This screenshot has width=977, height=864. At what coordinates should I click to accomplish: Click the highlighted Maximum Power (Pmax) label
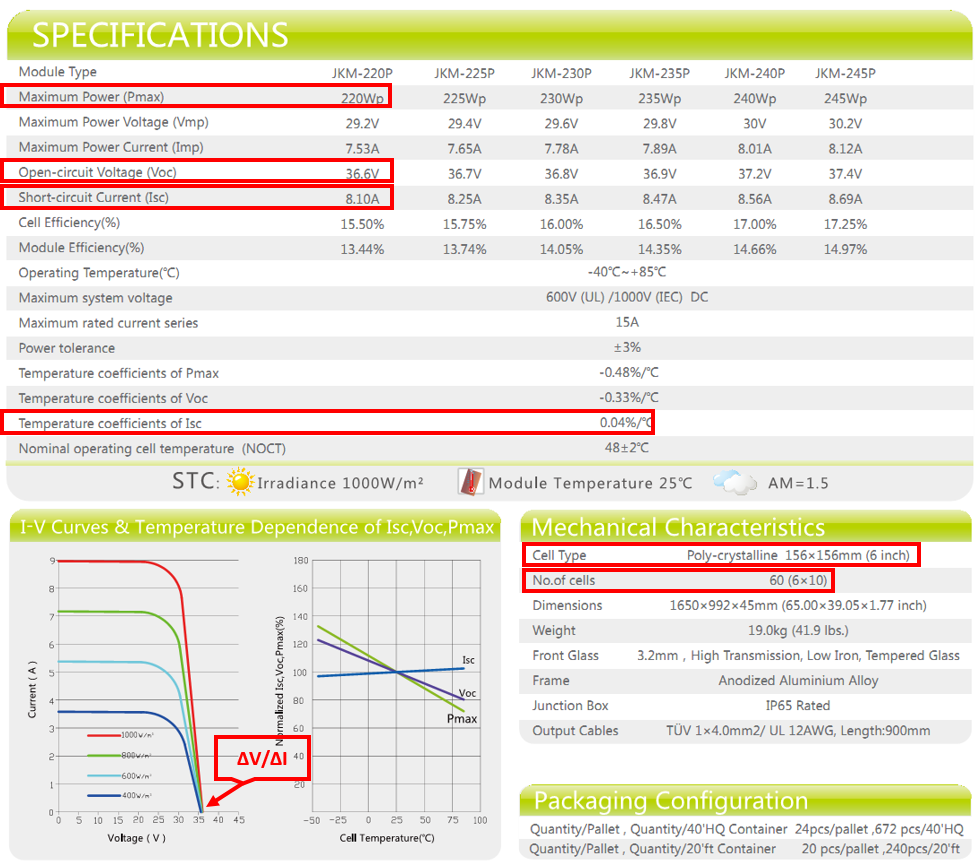tap(91, 97)
